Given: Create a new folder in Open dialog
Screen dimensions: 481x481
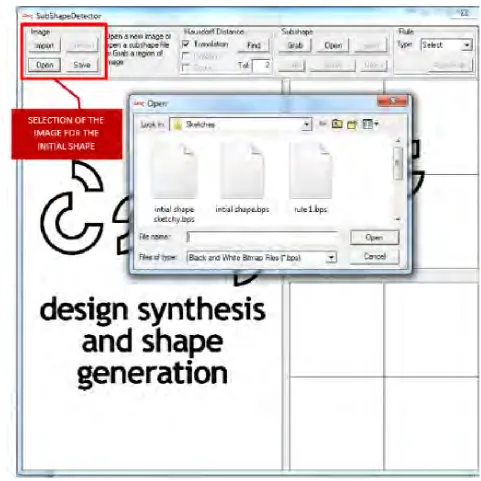Looking at the screenshot, I should [352, 124].
